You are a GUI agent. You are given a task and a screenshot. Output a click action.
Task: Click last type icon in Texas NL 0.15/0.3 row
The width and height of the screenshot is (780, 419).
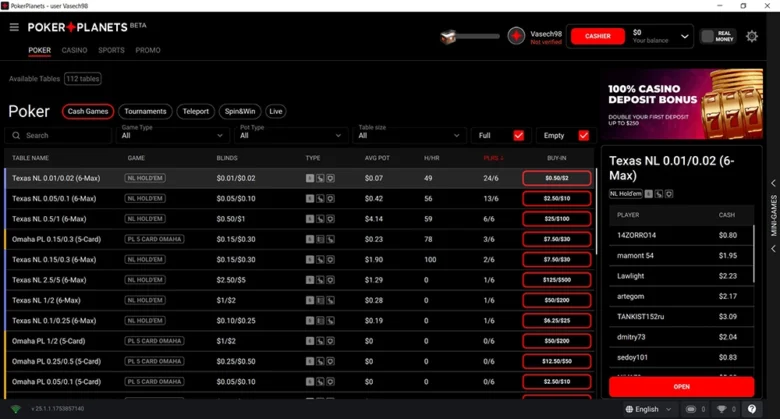(330, 260)
